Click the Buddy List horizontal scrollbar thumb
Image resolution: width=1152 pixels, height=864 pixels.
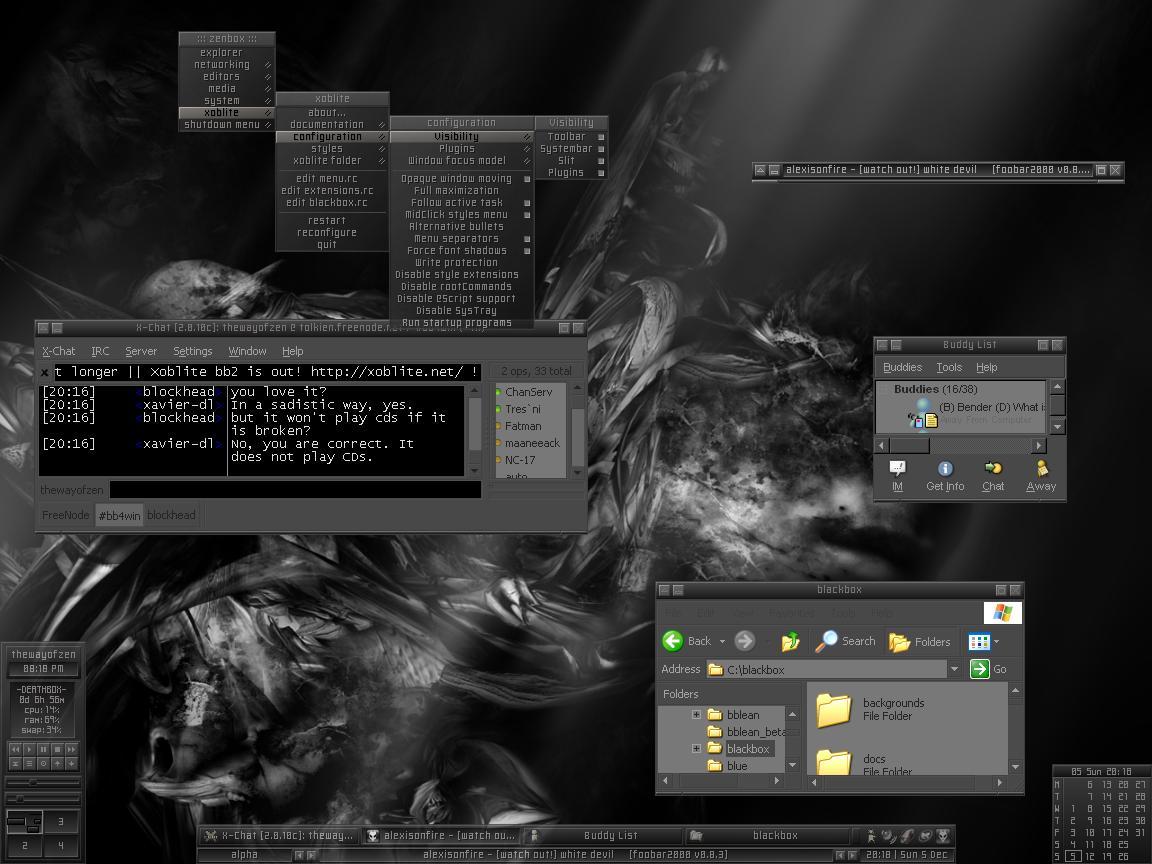point(910,445)
